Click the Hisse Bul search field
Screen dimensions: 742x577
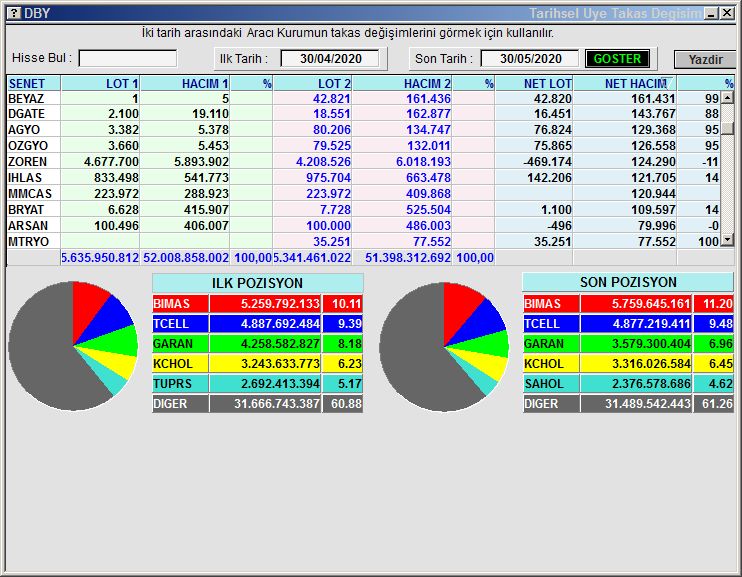(128, 59)
